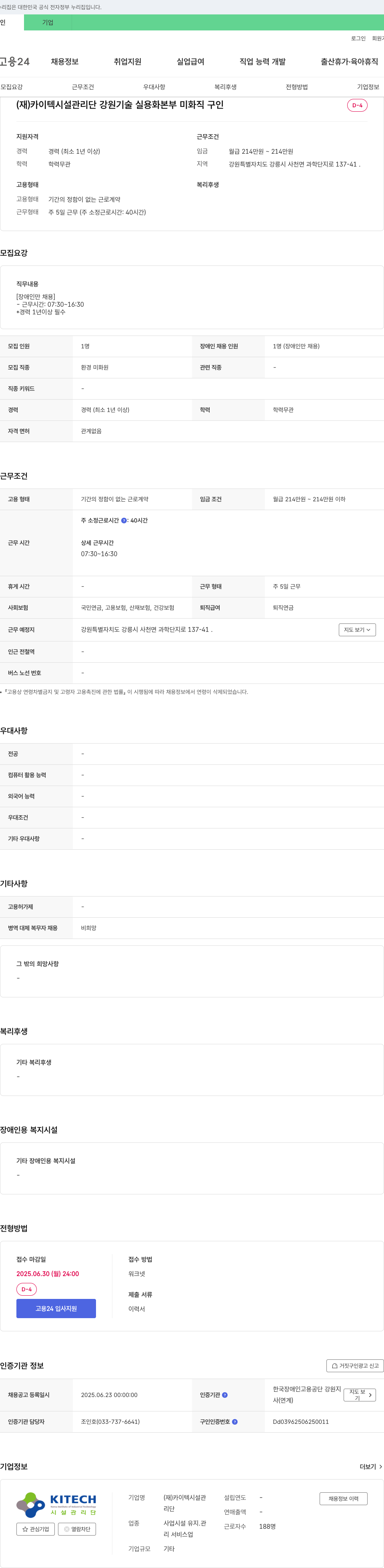Select 근로자수 value 188명
The image size is (384, 1568).
click(267, 1526)
